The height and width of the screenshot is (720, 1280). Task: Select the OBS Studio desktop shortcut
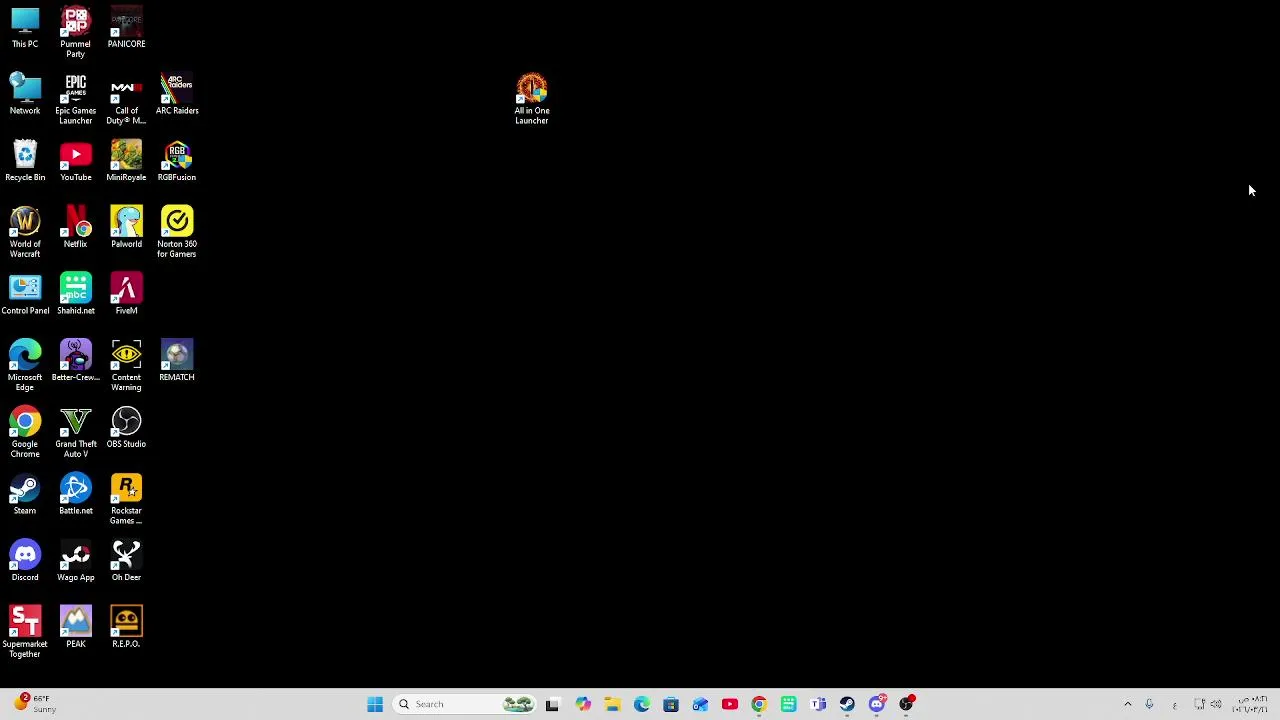(x=126, y=428)
